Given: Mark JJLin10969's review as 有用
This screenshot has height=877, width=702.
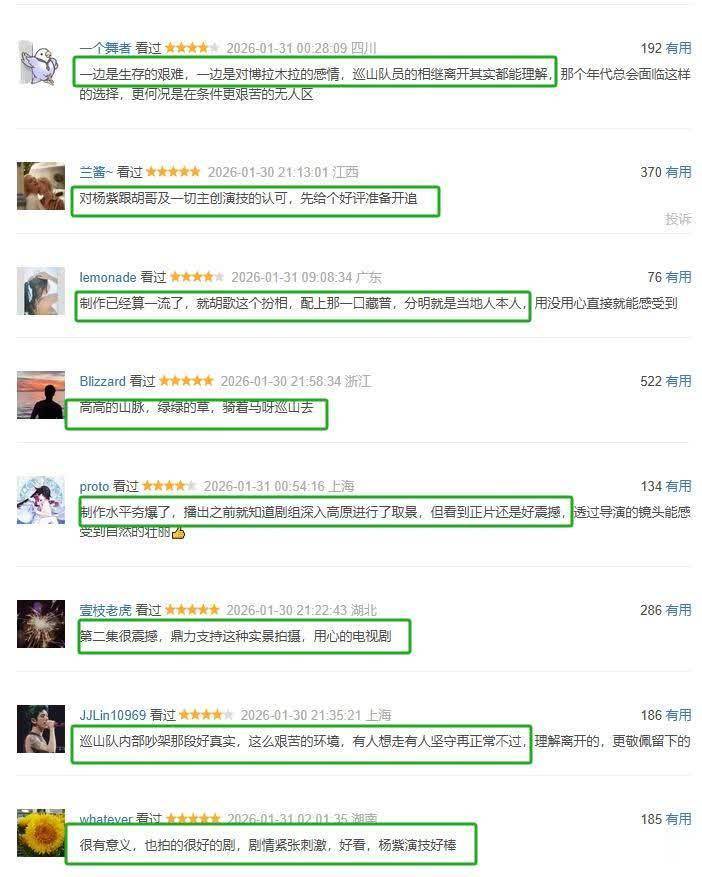Looking at the screenshot, I should (679, 715).
